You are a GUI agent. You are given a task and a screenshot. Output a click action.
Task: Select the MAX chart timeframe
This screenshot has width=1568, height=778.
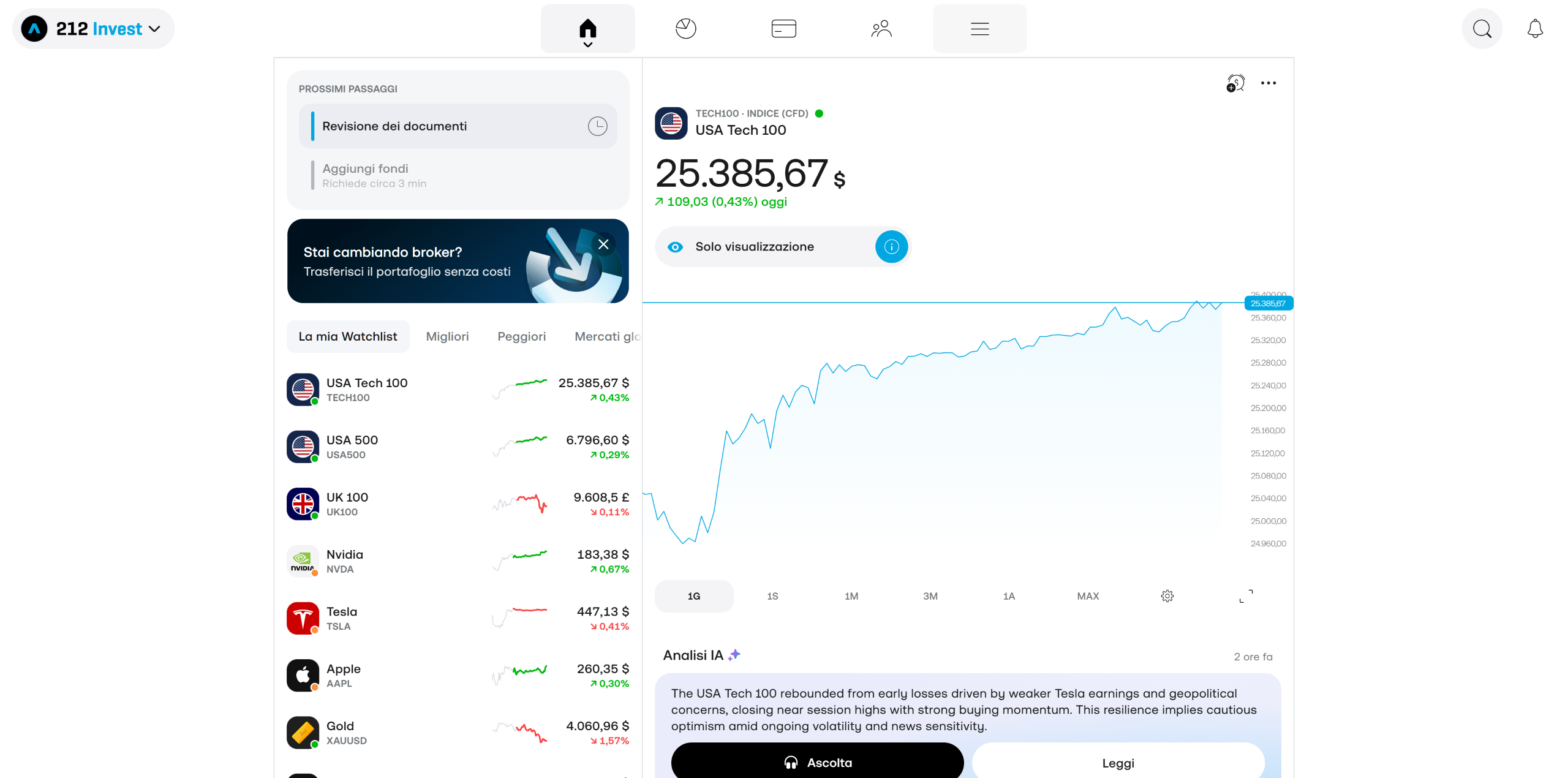click(1088, 596)
